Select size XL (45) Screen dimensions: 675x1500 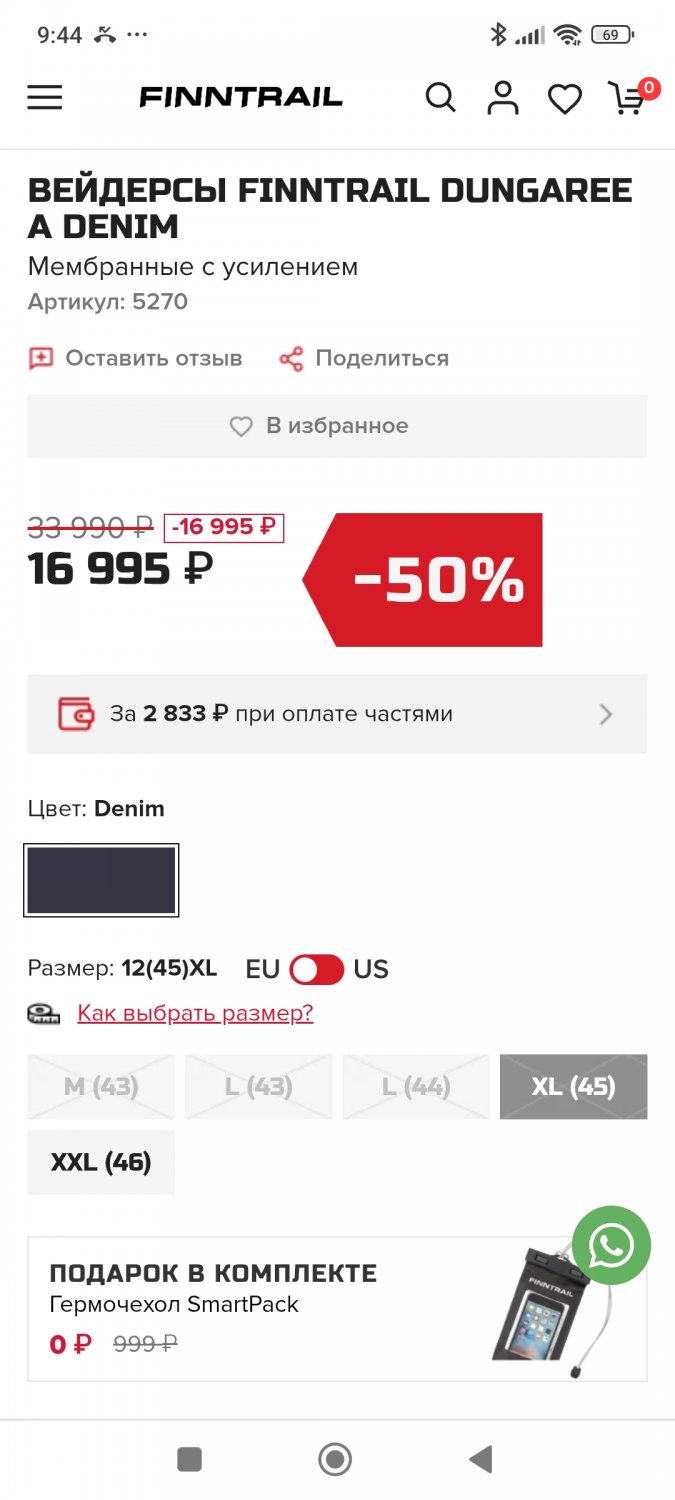(x=573, y=1086)
